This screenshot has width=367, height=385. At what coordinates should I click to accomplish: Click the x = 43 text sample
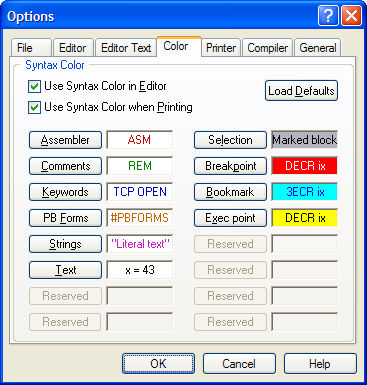tap(140, 270)
